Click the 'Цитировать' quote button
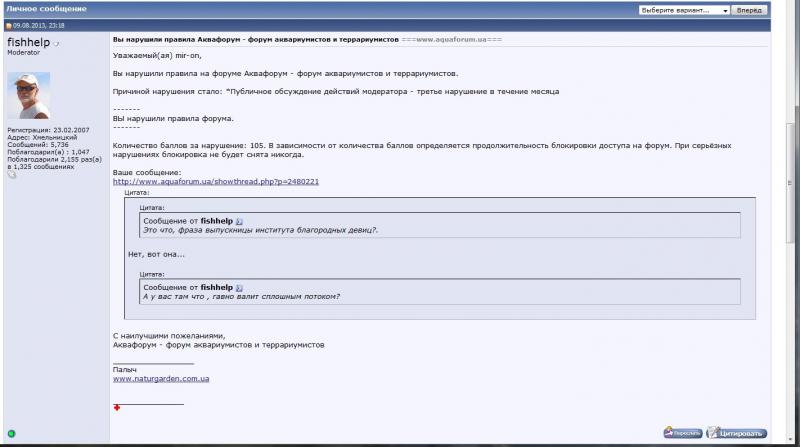Viewport: 800px width, 447px height. click(737, 434)
